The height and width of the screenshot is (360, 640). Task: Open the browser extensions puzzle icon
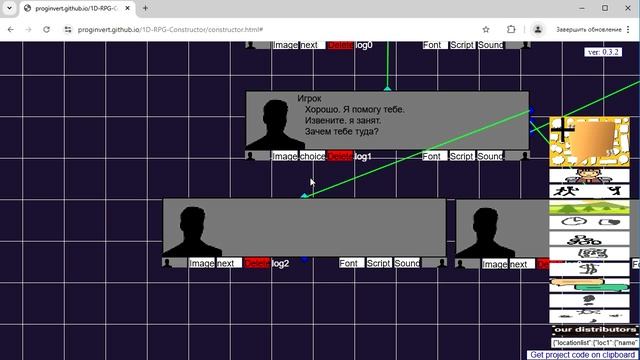pos(511,29)
